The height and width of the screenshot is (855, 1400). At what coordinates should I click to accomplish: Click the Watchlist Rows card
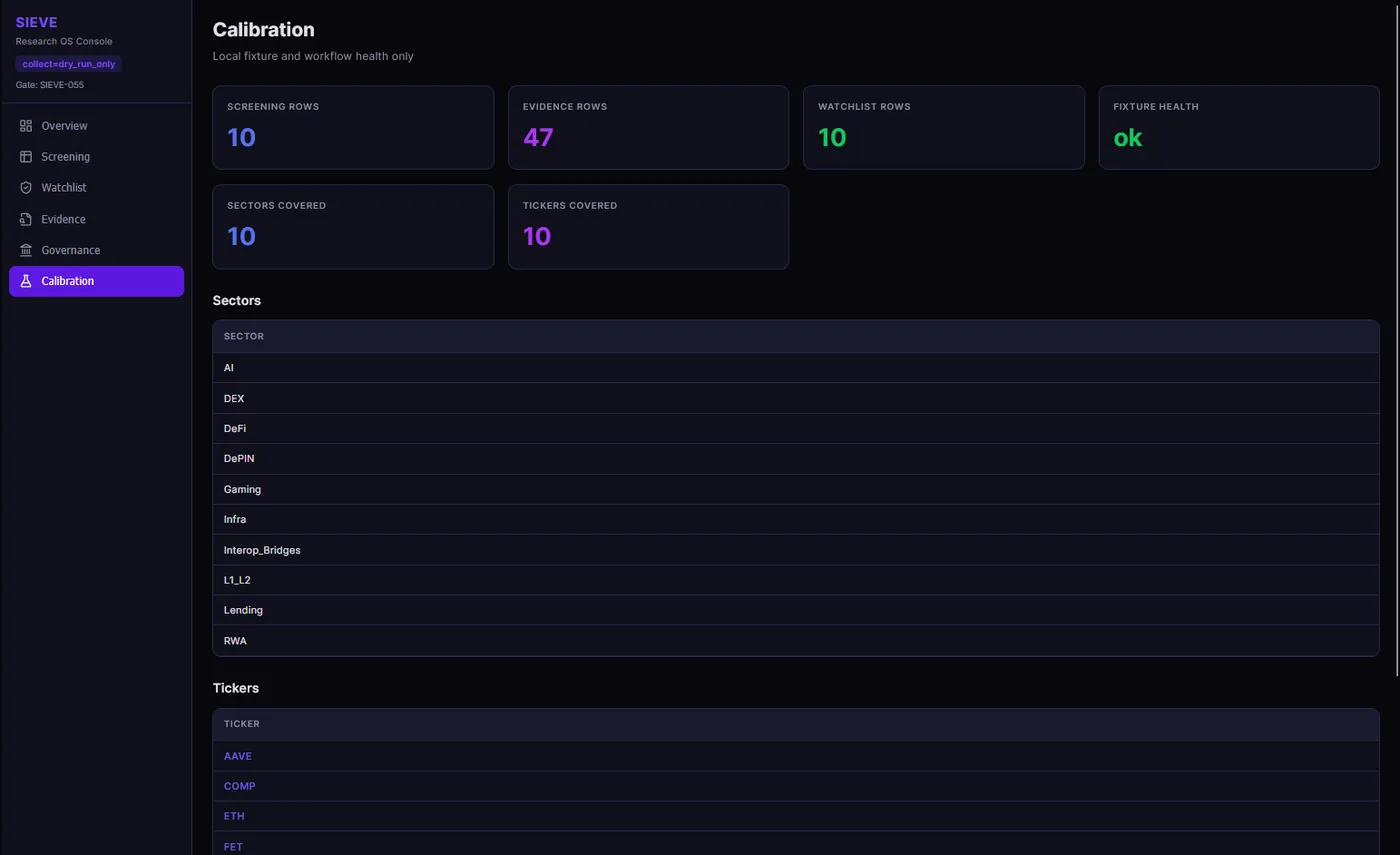coord(944,127)
